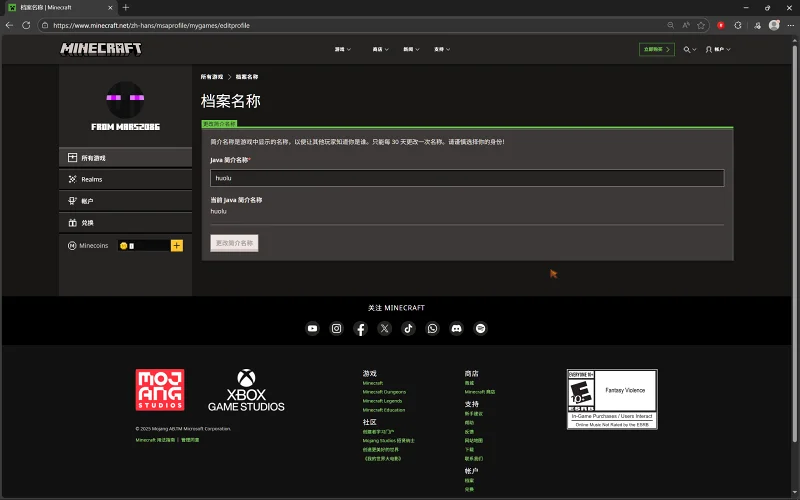This screenshot has width=800, height=500.
Task: Open the site search magnifier dropdown
Action: 690,49
